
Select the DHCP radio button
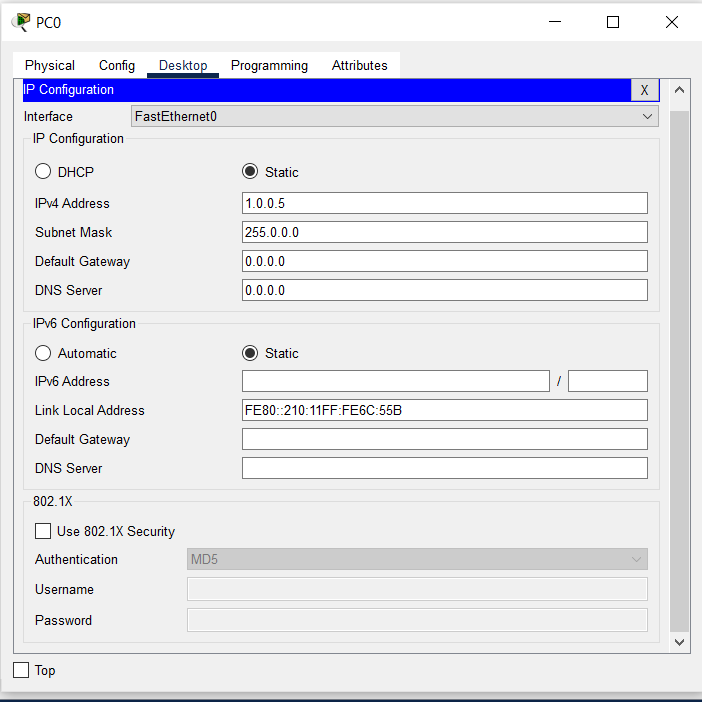click(x=43, y=172)
